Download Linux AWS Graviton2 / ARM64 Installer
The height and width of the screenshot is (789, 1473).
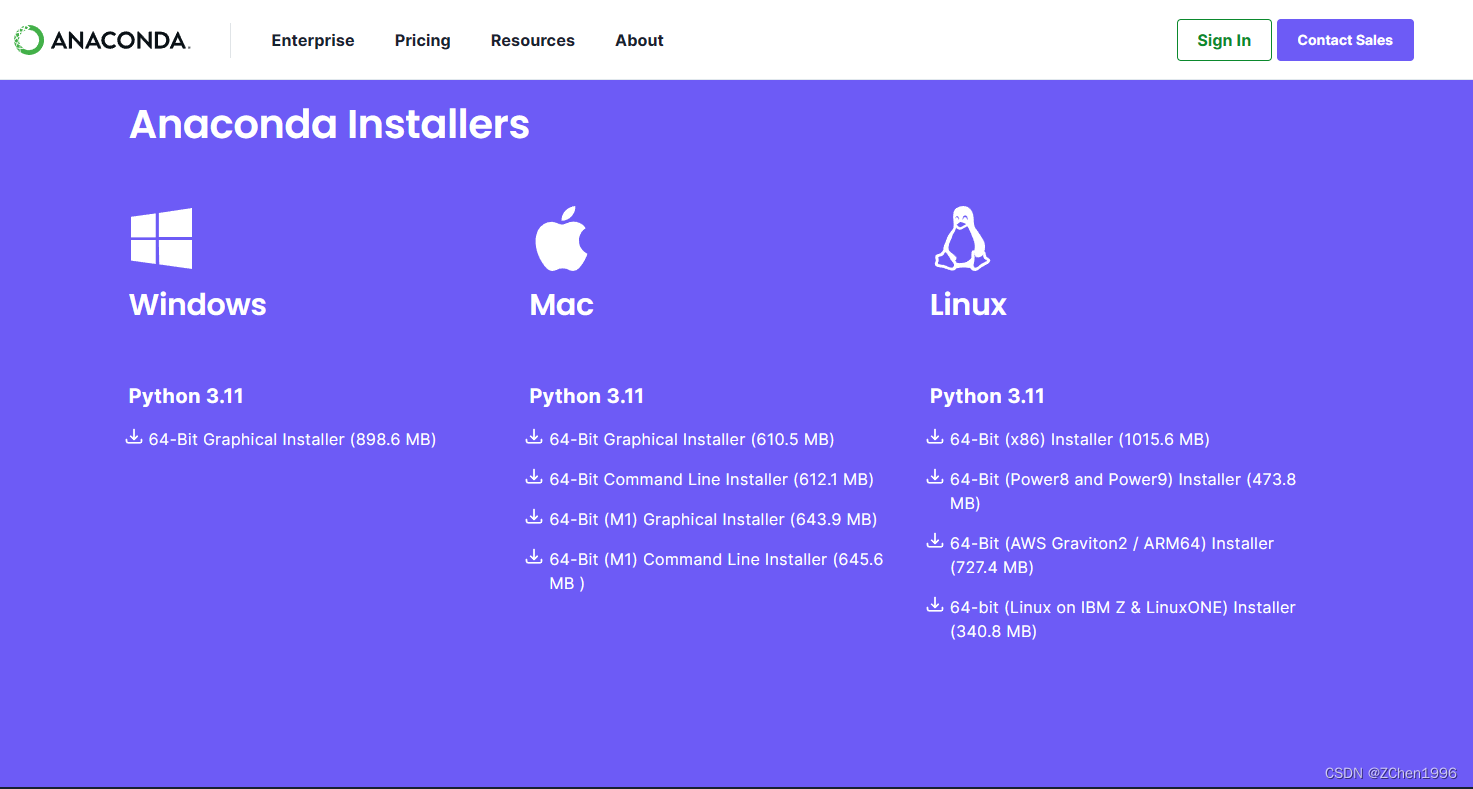pyautogui.click(x=1112, y=555)
